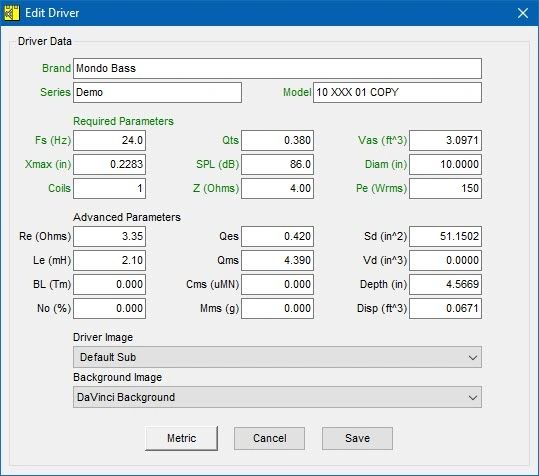The image size is (539, 476).
Task: Close the Edit Driver dialog
Action: coord(523,13)
